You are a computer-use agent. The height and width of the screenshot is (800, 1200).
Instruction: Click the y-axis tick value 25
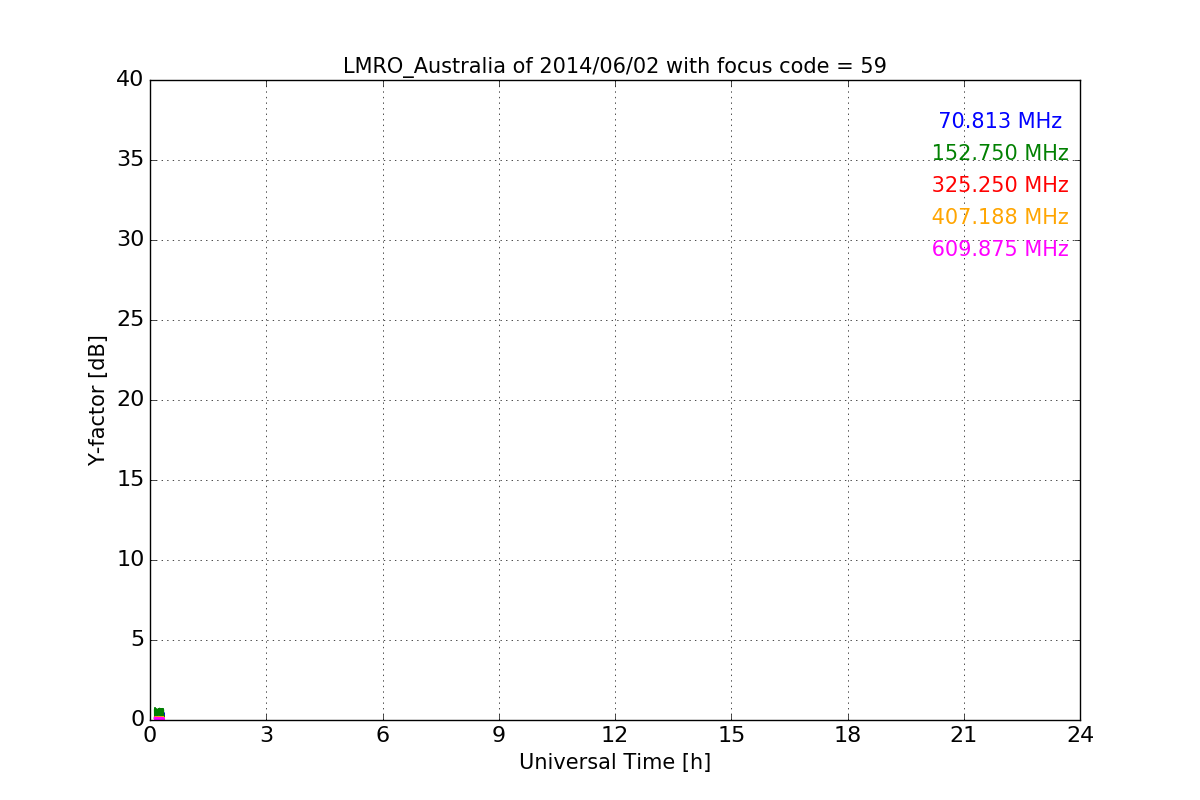130,319
